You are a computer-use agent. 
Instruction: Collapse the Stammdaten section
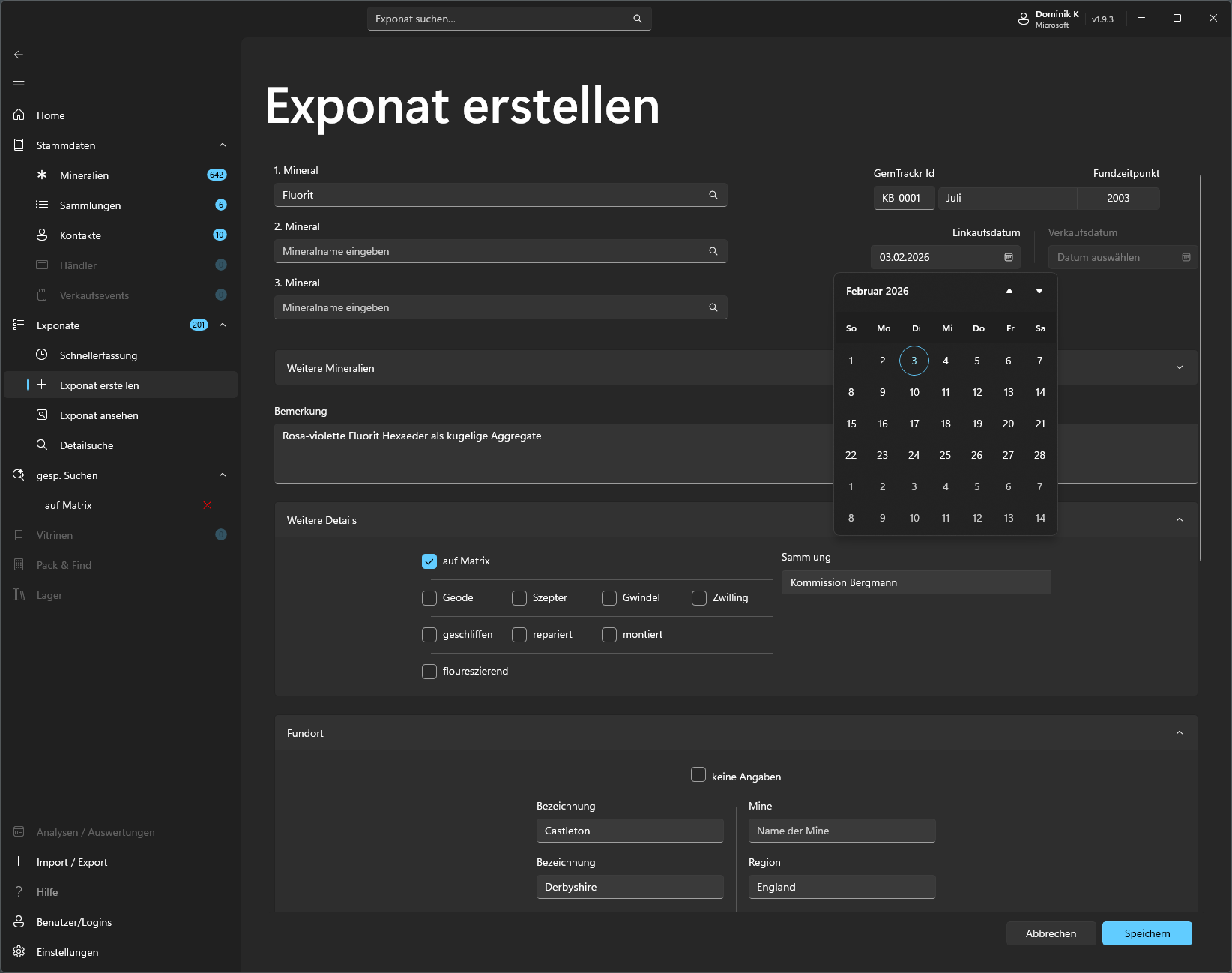(x=223, y=145)
